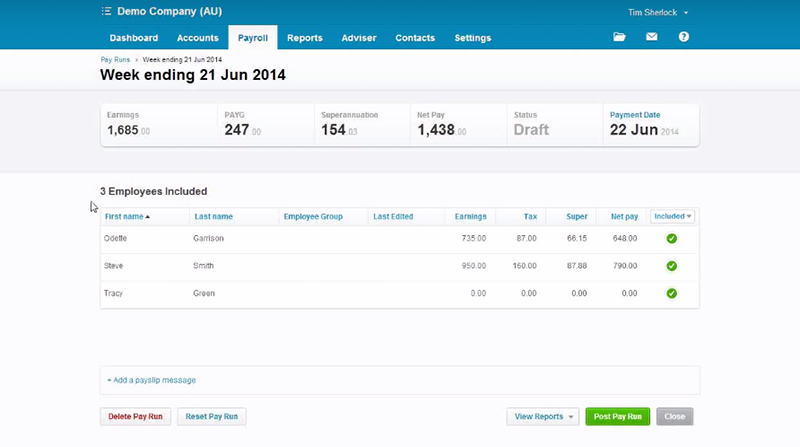Click the help question mark icon
Screen dimensions: 800x447
click(x=684, y=38)
